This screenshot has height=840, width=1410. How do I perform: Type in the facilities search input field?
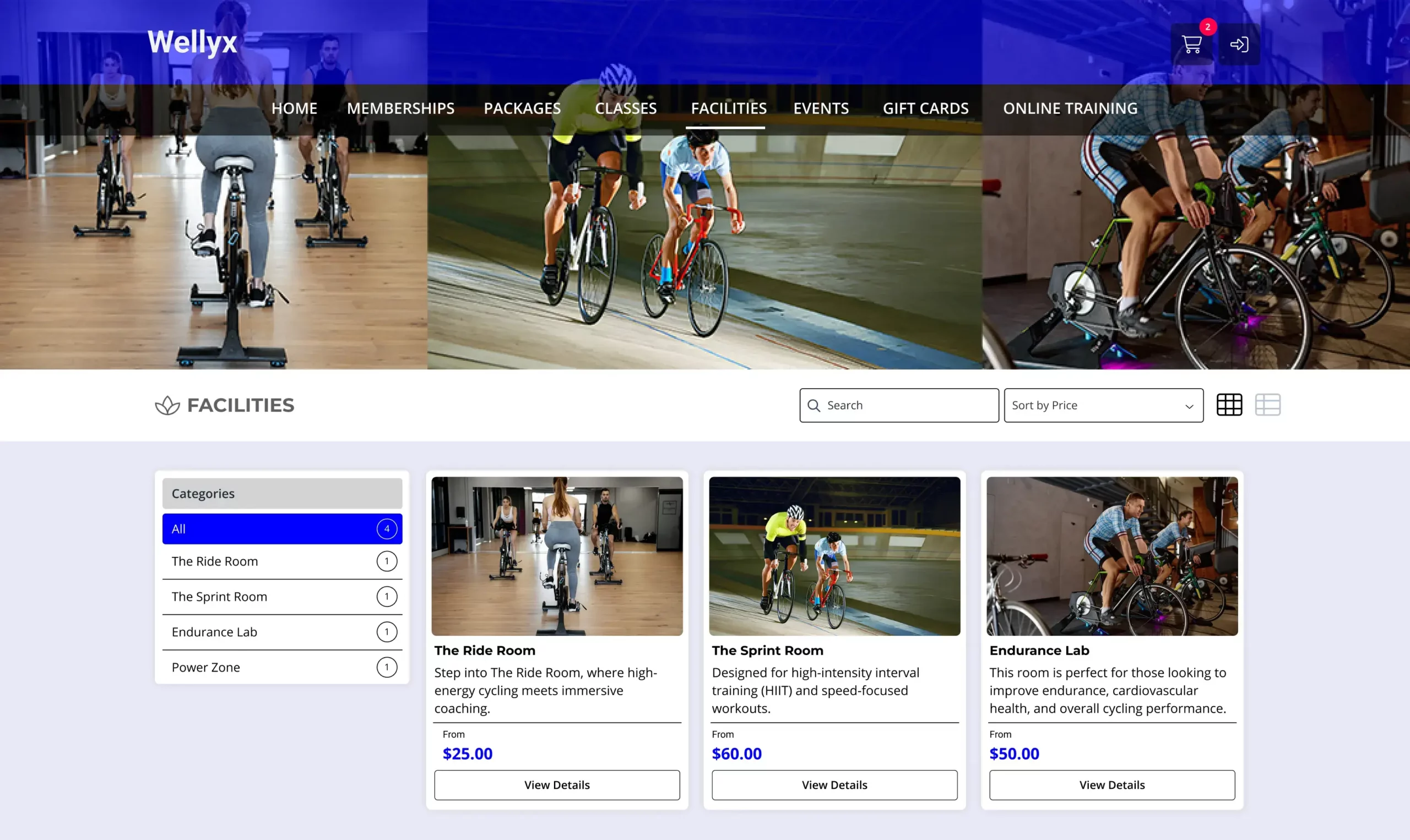tap(899, 405)
